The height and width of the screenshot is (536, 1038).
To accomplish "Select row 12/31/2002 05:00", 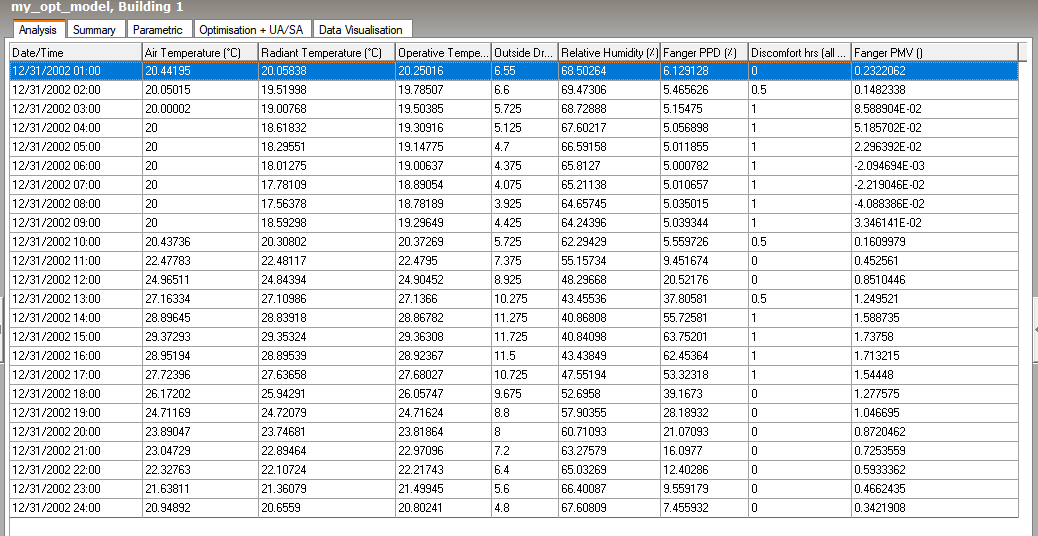I will pos(514,146).
